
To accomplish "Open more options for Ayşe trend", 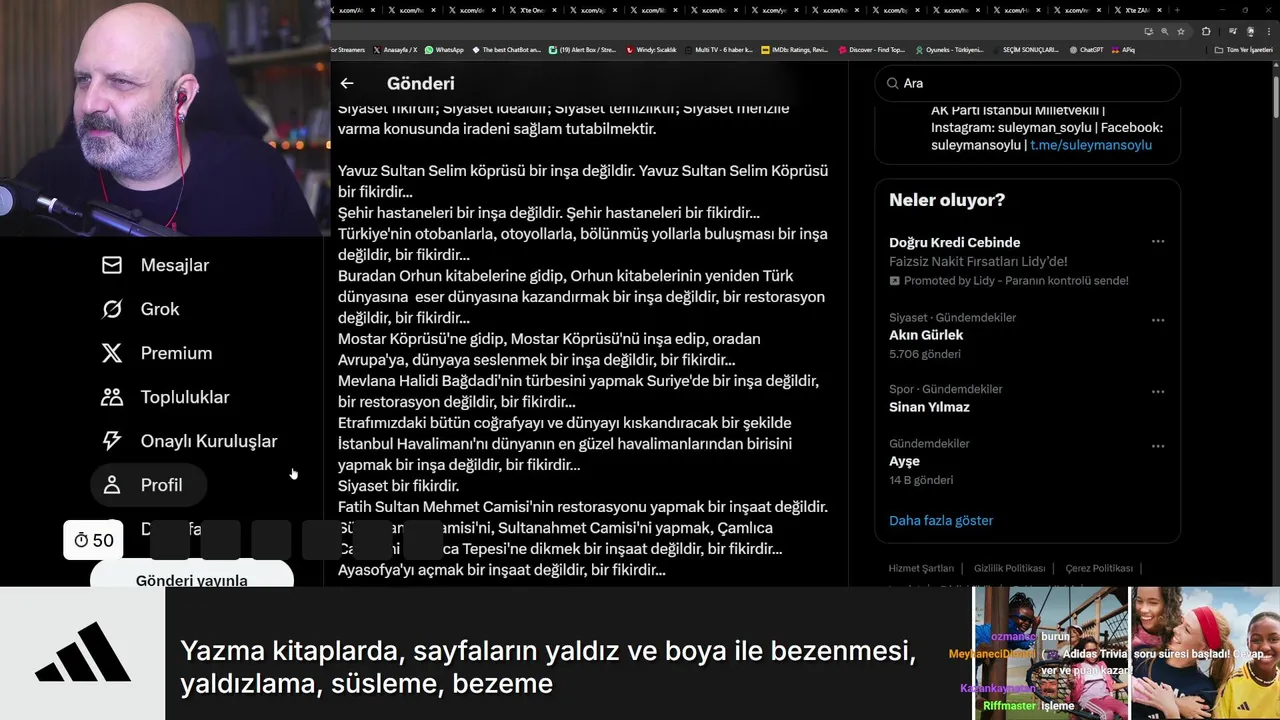I will [1157, 446].
